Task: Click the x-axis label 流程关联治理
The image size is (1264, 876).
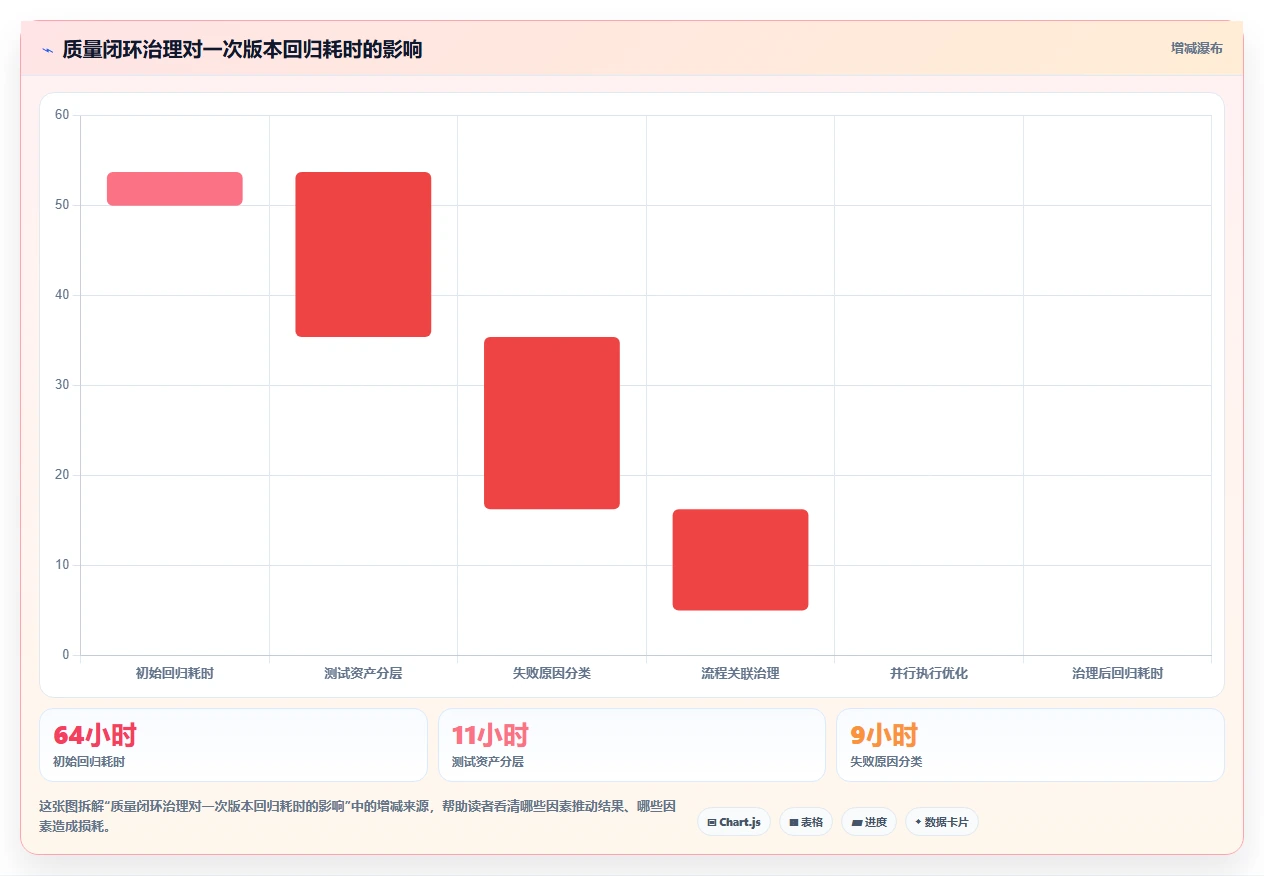Action: [x=740, y=674]
